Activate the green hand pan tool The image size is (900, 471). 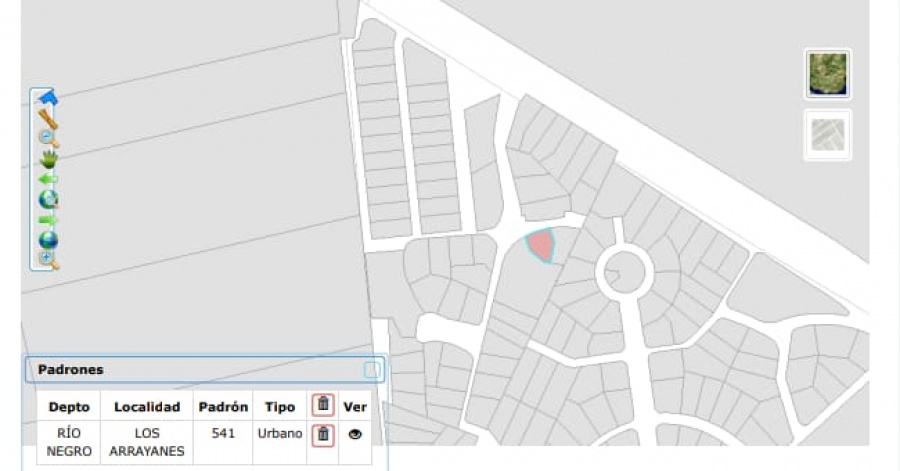pos(49,159)
